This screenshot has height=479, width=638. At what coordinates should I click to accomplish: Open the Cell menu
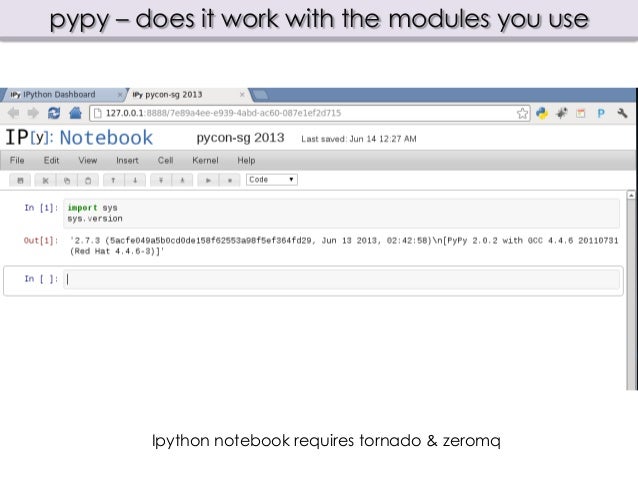click(166, 160)
